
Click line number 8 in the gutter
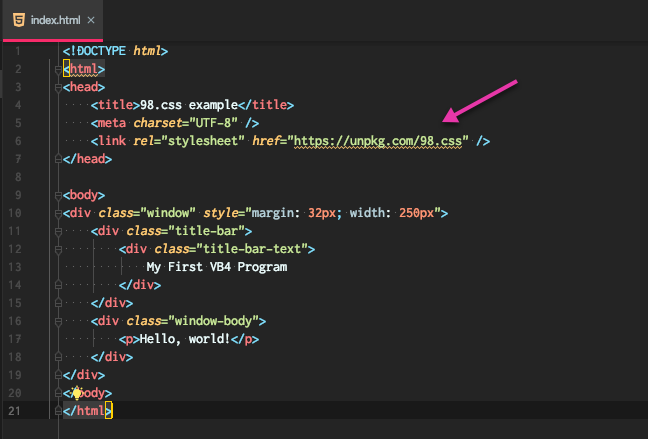point(18,177)
